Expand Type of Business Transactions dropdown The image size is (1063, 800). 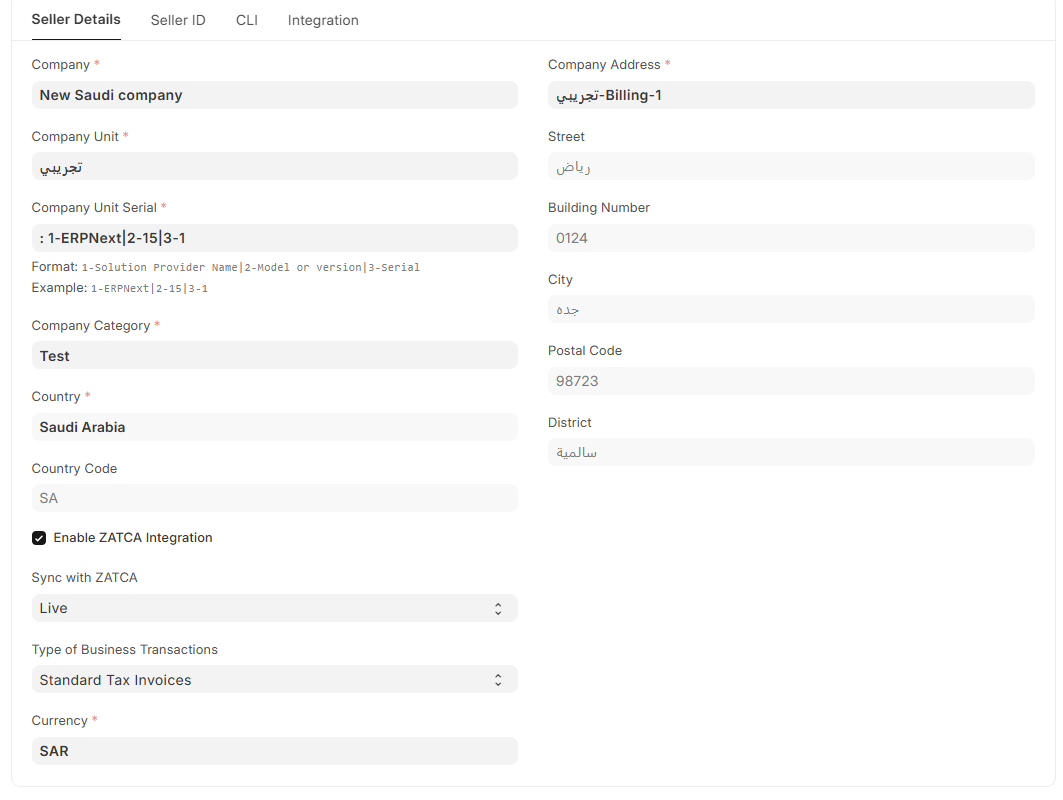click(x=274, y=680)
